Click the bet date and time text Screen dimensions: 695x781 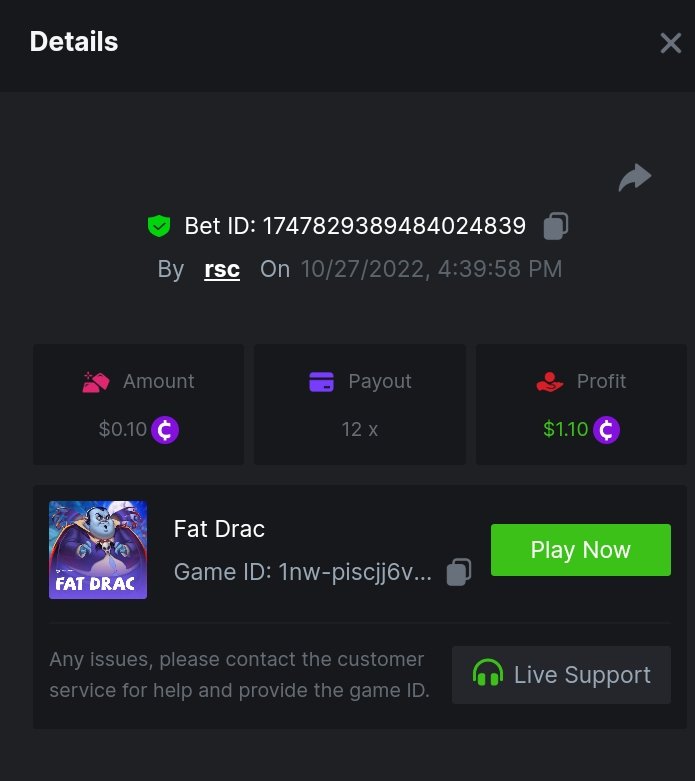click(431, 269)
